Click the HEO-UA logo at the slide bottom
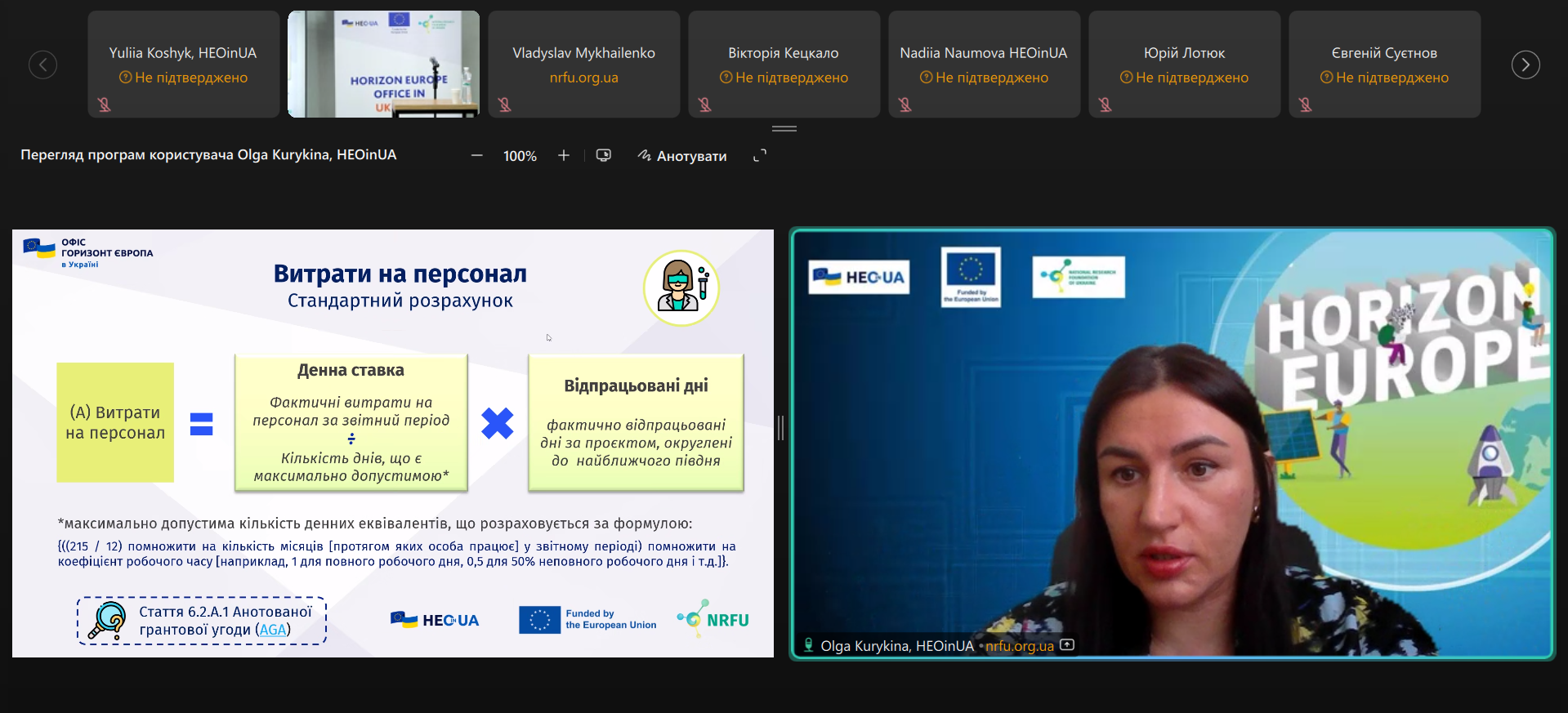Image resolution: width=1568 pixels, height=713 pixels. pyautogui.click(x=435, y=620)
